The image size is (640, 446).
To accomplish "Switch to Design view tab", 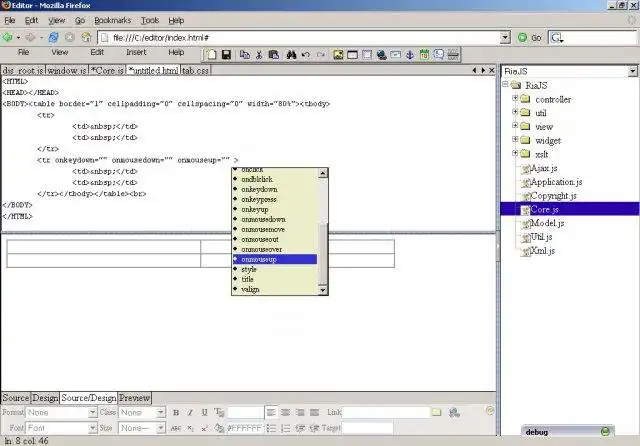I will coord(45,398).
